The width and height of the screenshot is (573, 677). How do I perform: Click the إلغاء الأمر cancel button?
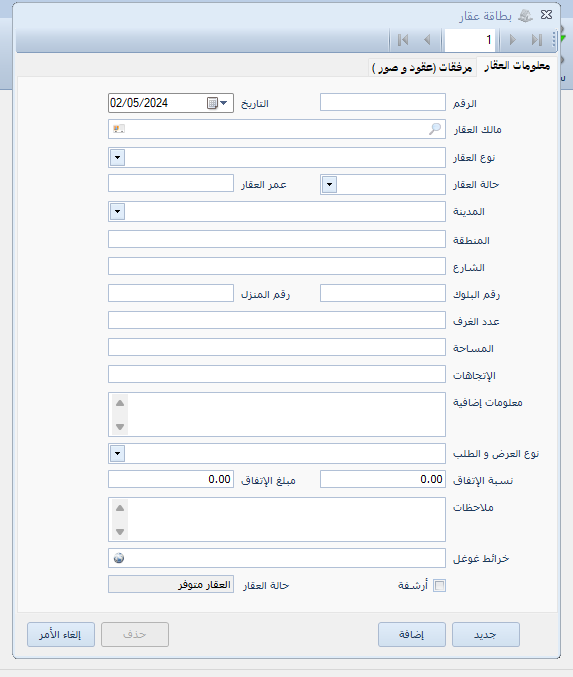coord(61,634)
